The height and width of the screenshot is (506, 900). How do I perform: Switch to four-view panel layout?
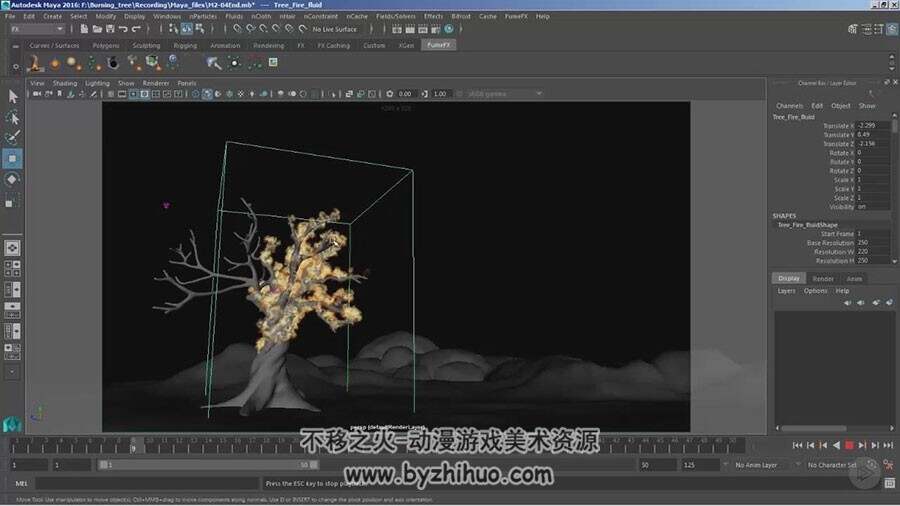pyautogui.click(x=12, y=268)
